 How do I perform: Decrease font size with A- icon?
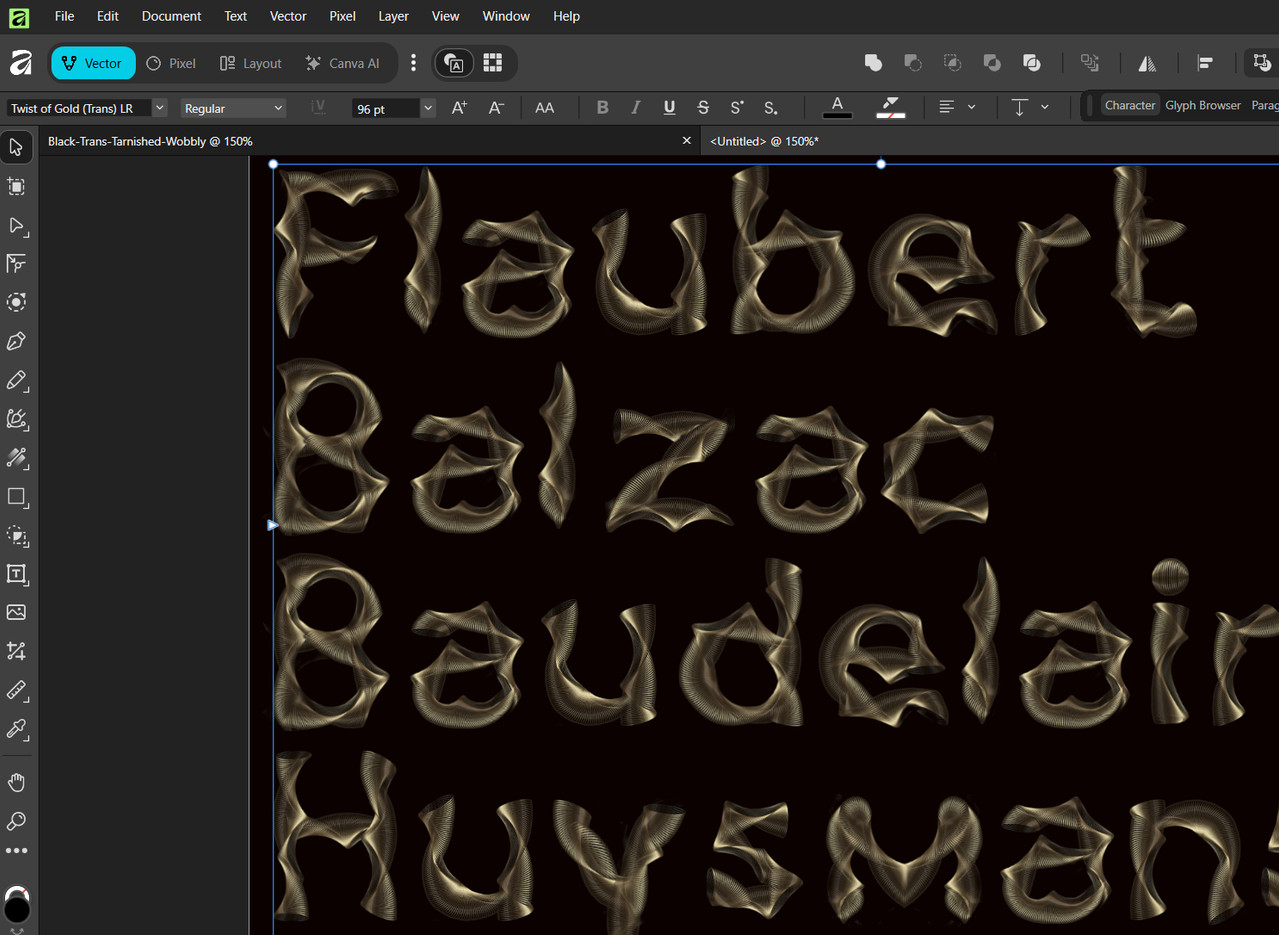pyautogui.click(x=496, y=108)
